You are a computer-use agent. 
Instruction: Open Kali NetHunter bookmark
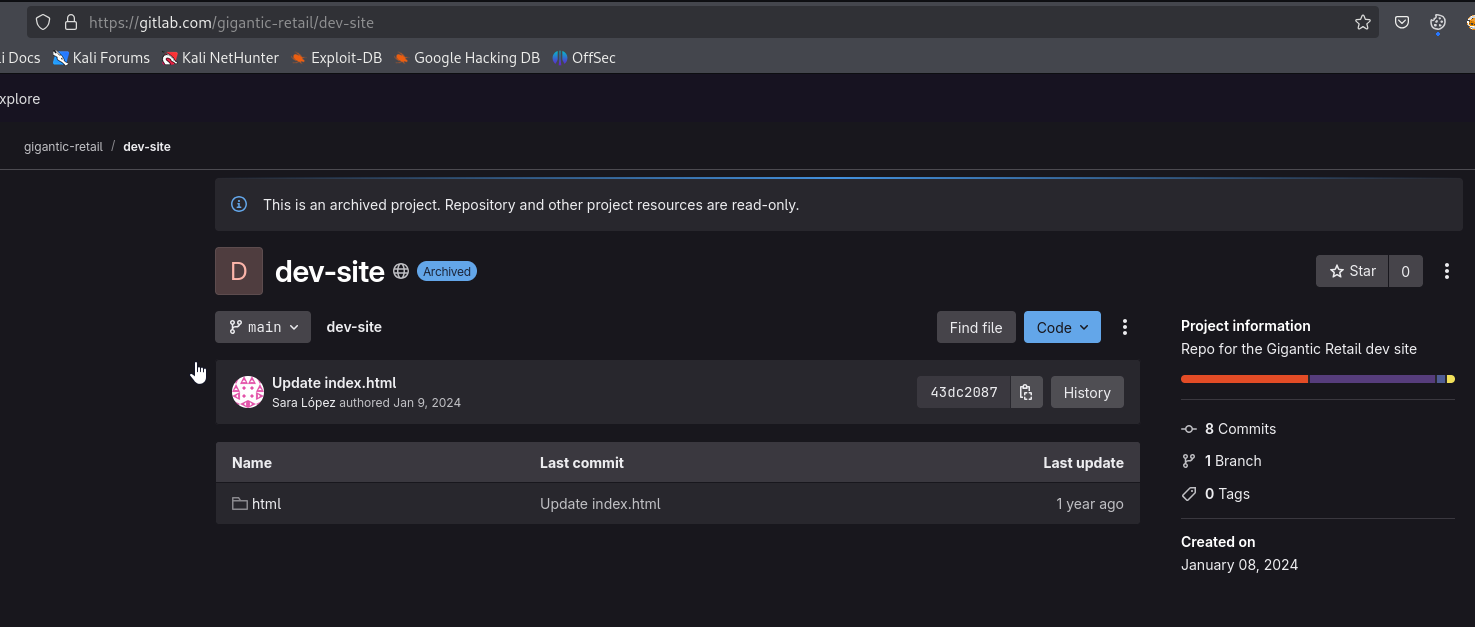click(220, 58)
